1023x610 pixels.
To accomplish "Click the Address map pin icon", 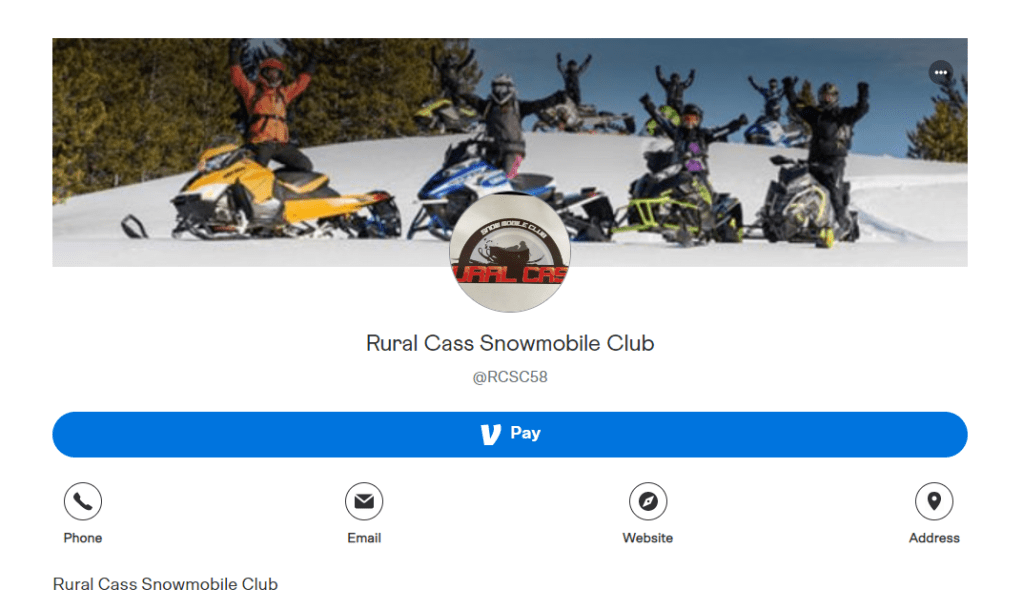I will pos(934,501).
